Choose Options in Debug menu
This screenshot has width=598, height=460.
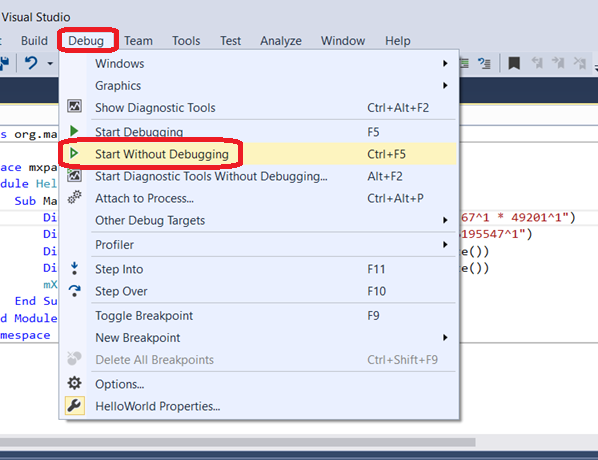pos(258,384)
